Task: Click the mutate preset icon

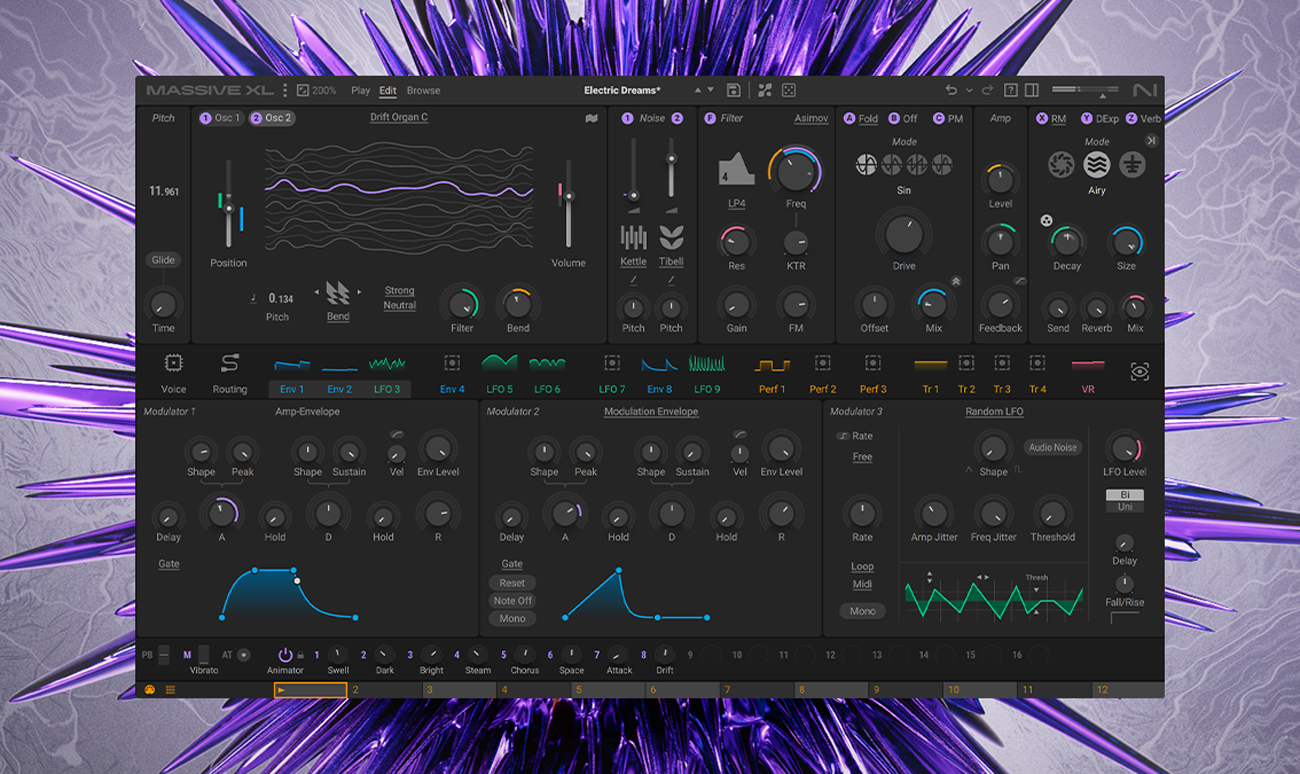Action: [765, 90]
